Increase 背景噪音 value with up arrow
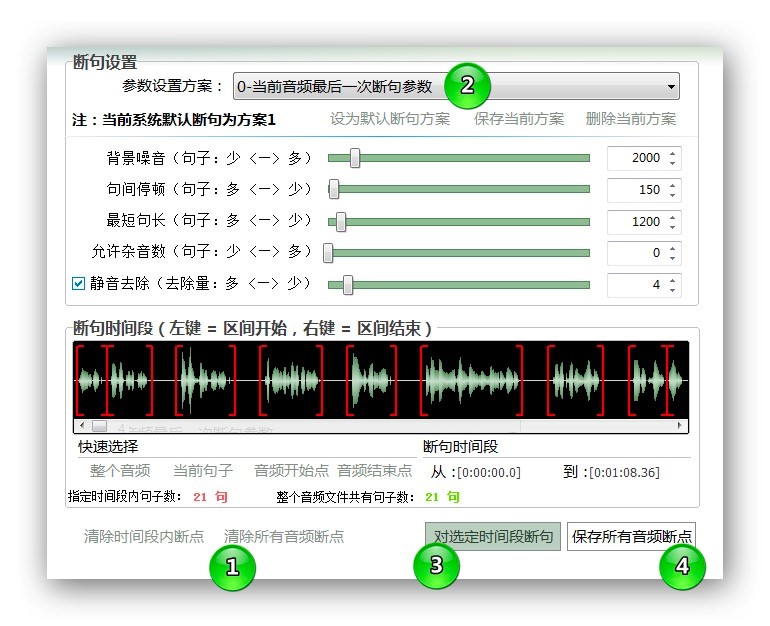770x626 pixels. (673, 153)
